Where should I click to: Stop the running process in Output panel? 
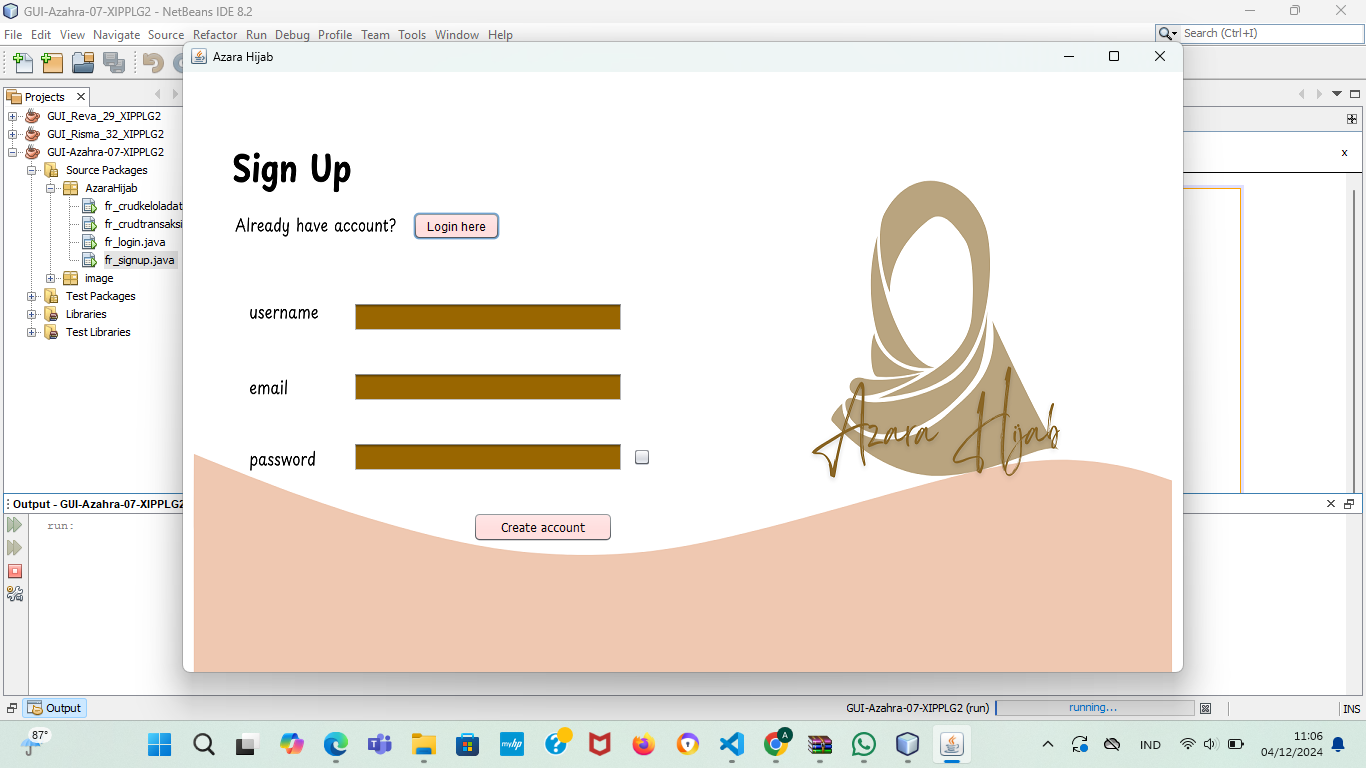pos(14,571)
